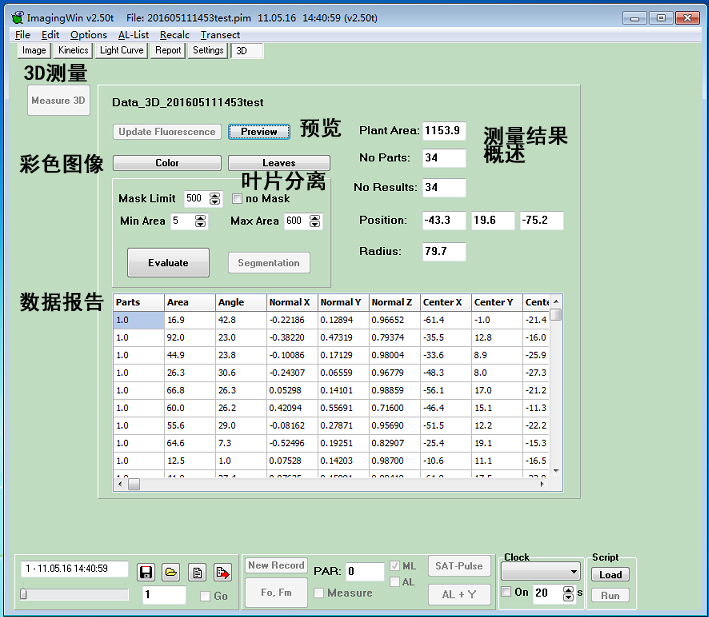Click the open folder icon
709x617 pixels.
(171, 572)
